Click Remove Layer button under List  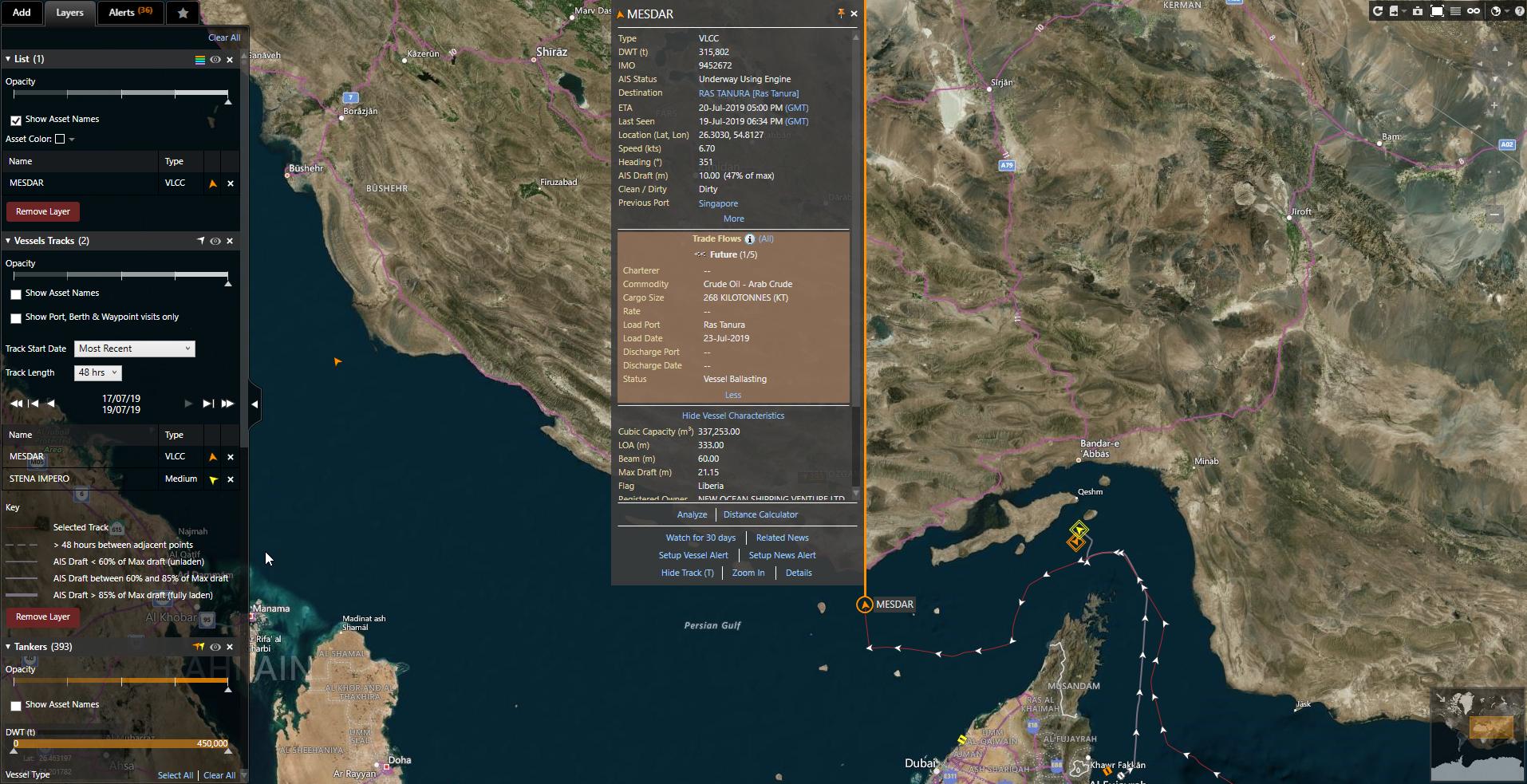point(43,211)
